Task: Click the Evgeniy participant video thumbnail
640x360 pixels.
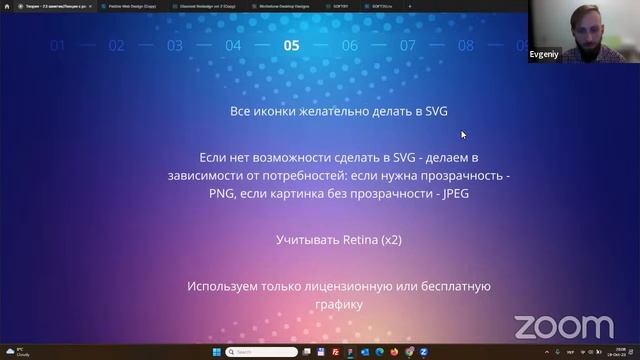Action: (584, 31)
